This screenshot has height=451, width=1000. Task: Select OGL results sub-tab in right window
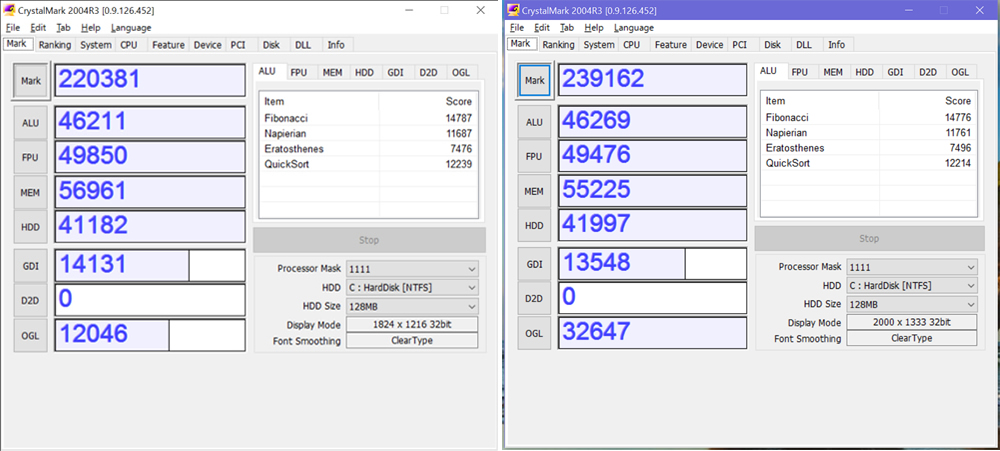(960, 72)
